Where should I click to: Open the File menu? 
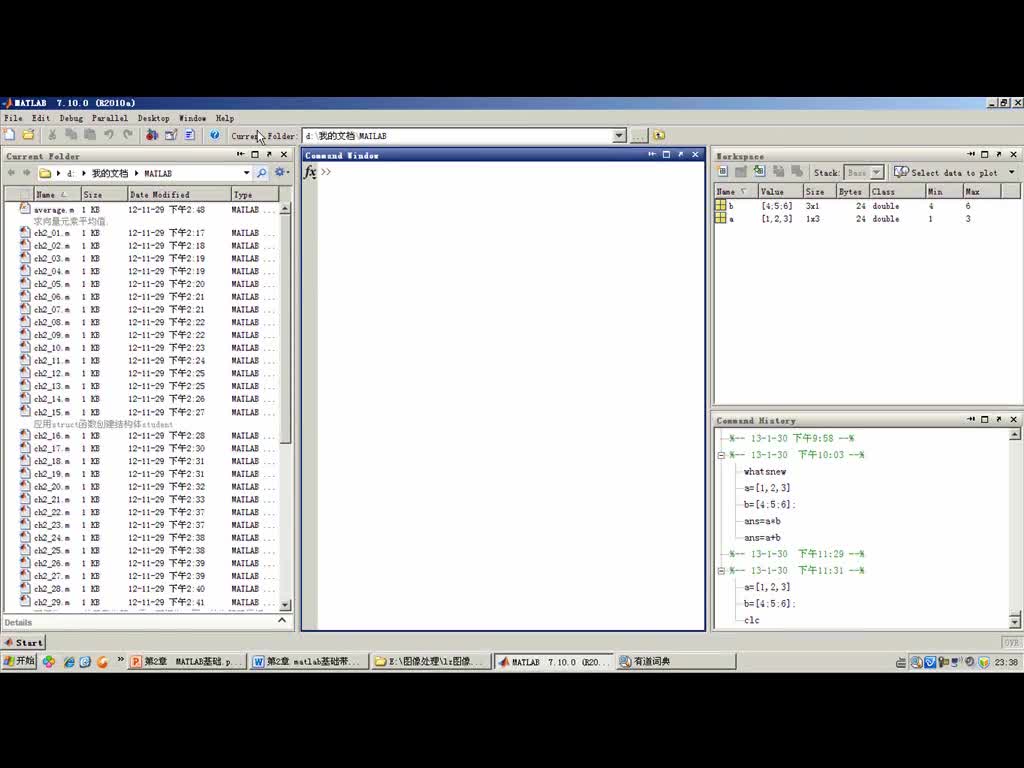[x=13, y=118]
